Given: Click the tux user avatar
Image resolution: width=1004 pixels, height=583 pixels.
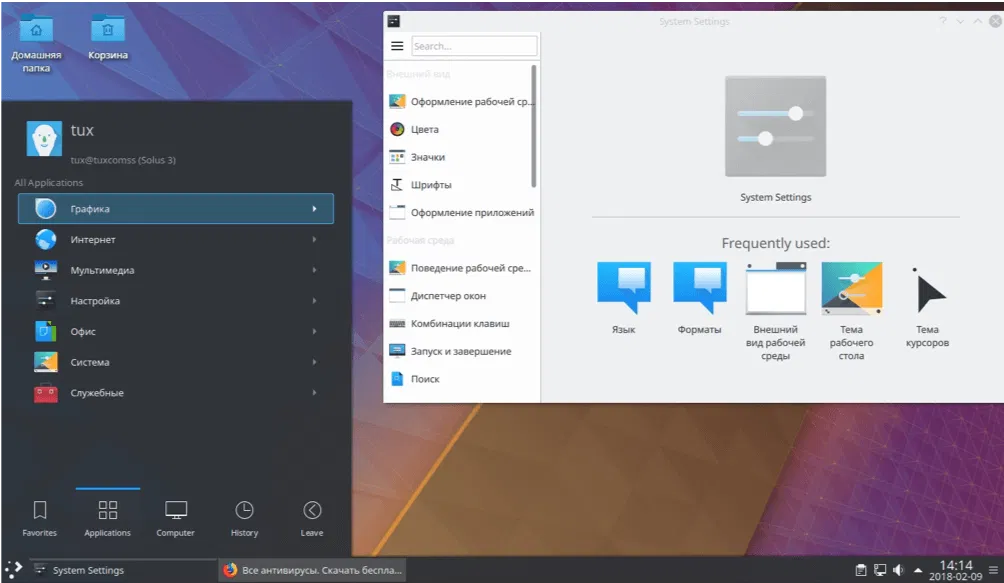Looking at the screenshot, I should [x=44, y=138].
